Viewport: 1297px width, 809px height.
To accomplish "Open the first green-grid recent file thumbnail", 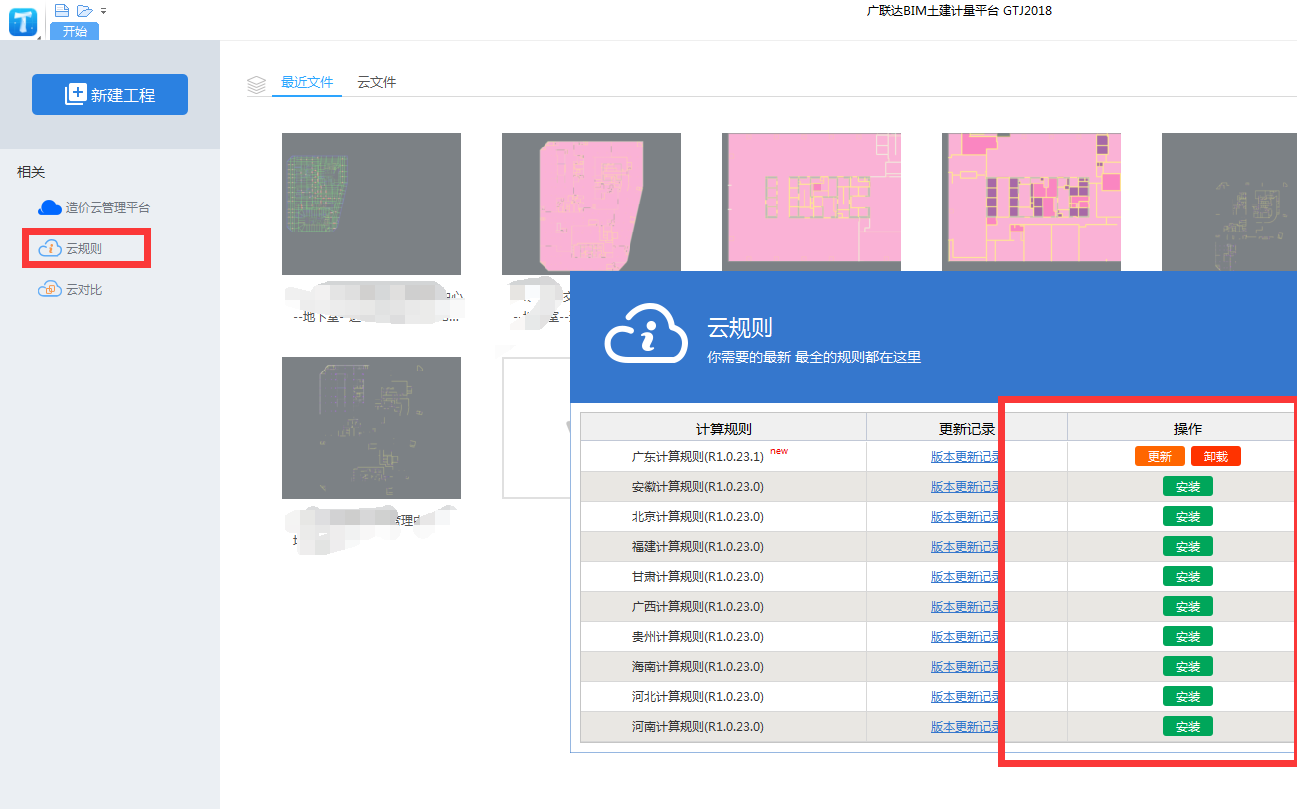I will pyautogui.click(x=371, y=204).
